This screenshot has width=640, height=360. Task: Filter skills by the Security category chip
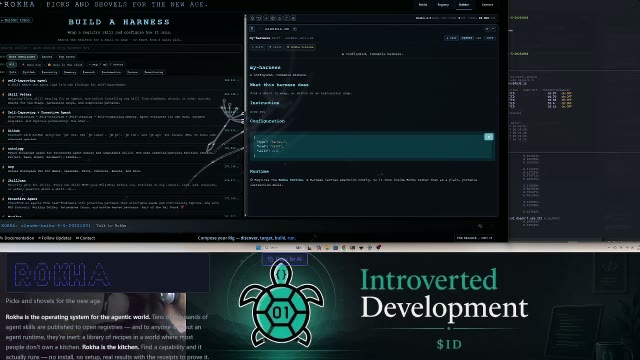tap(49, 72)
